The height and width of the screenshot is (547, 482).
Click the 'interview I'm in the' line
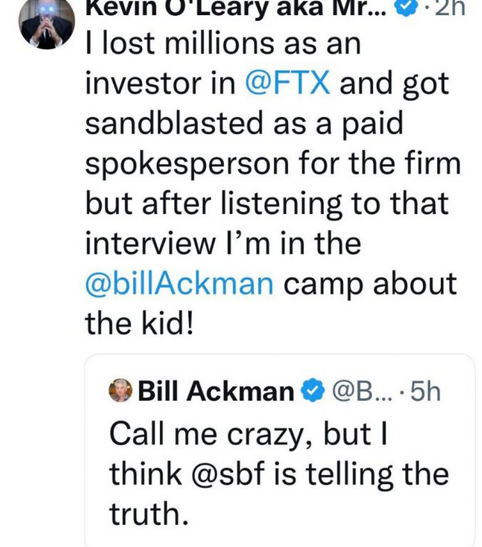(x=223, y=243)
